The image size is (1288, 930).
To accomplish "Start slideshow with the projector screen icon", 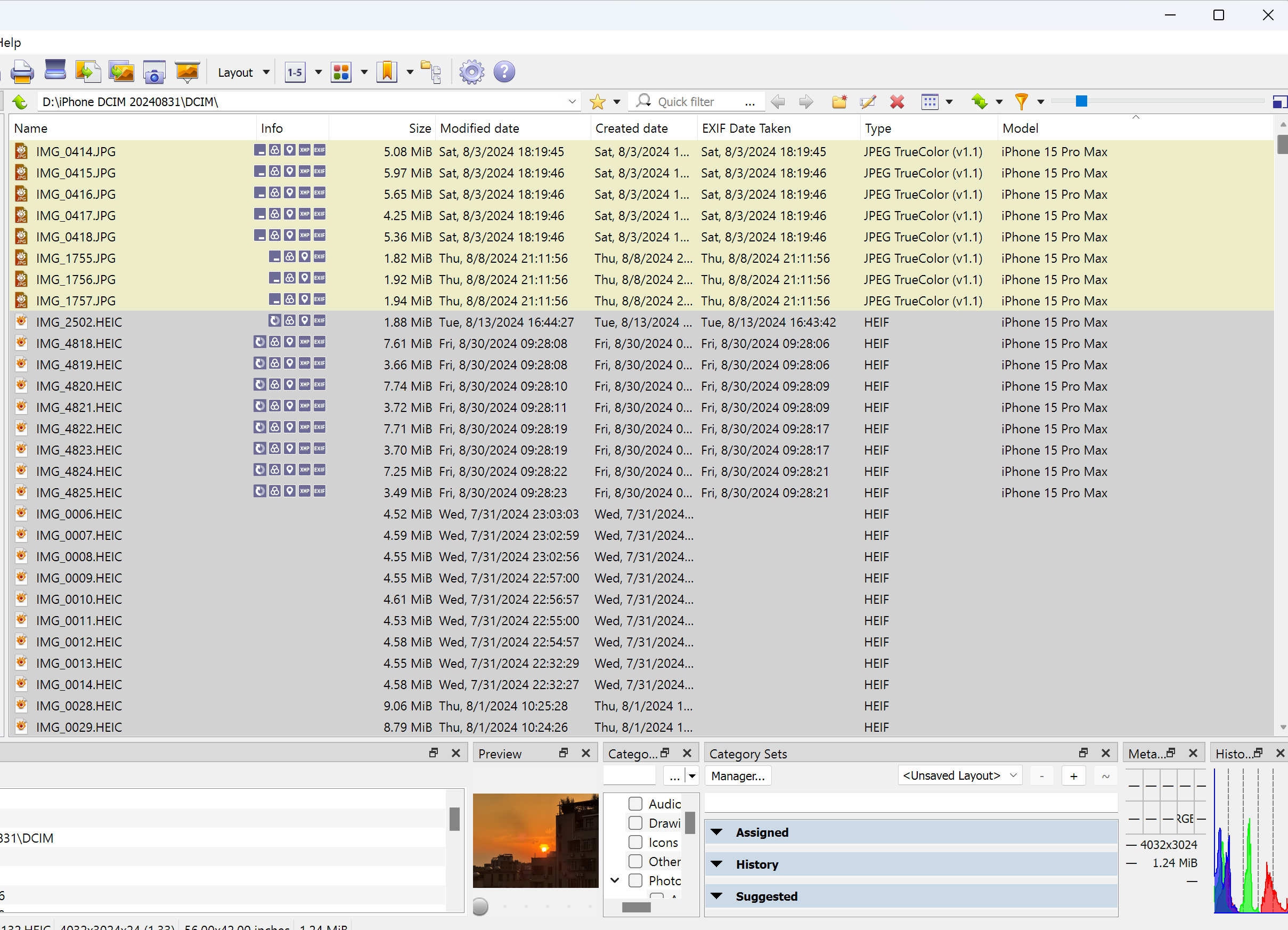I will (x=187, y=72).
